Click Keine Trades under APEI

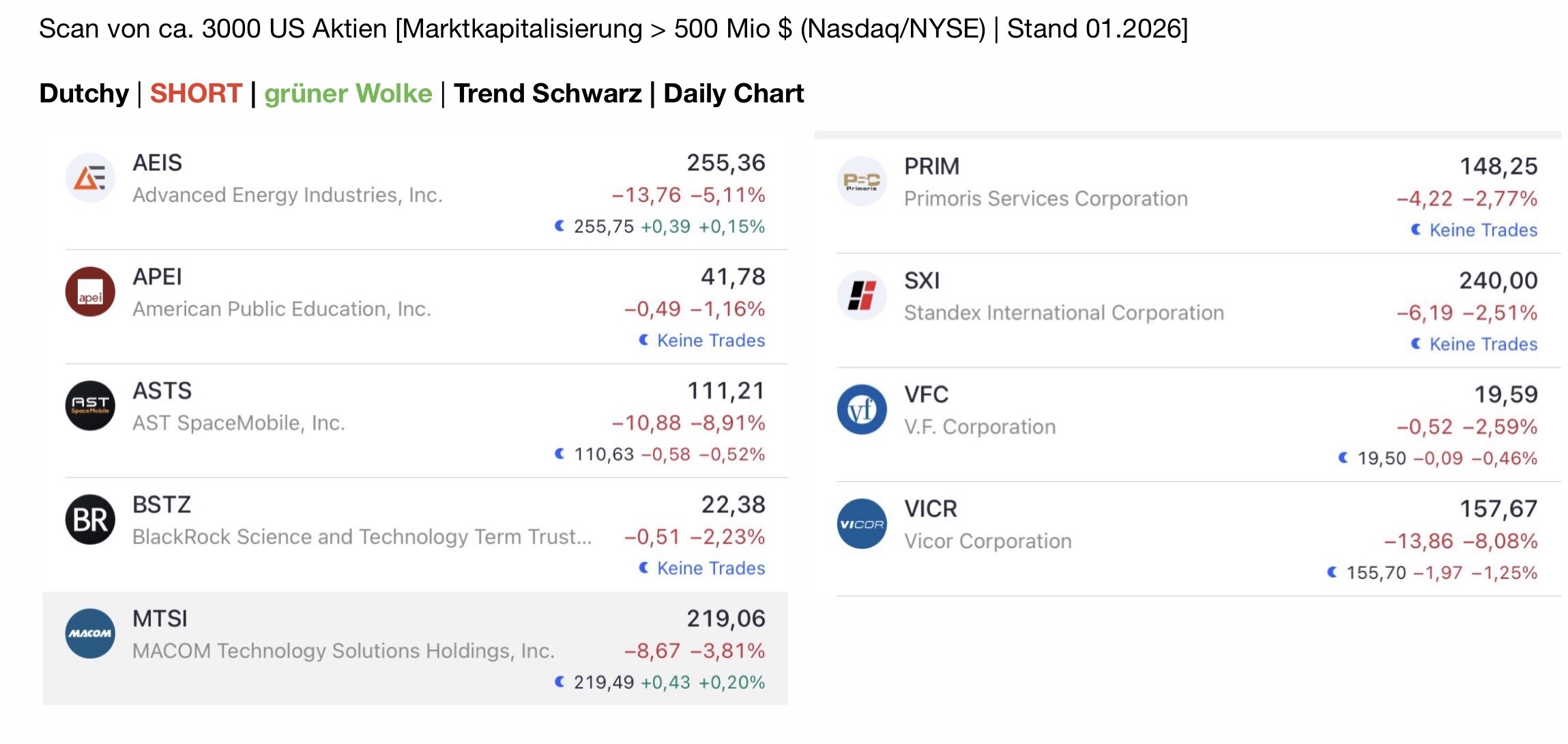(x=710, y=340)
